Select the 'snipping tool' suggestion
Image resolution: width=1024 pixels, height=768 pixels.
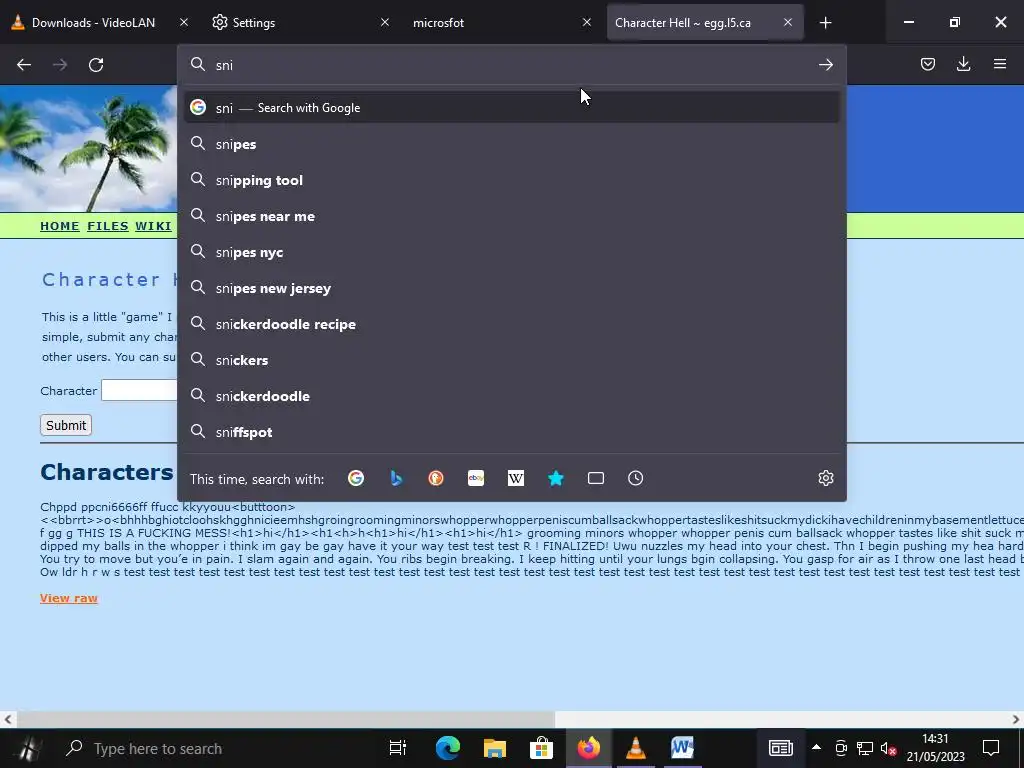point(512,180)
